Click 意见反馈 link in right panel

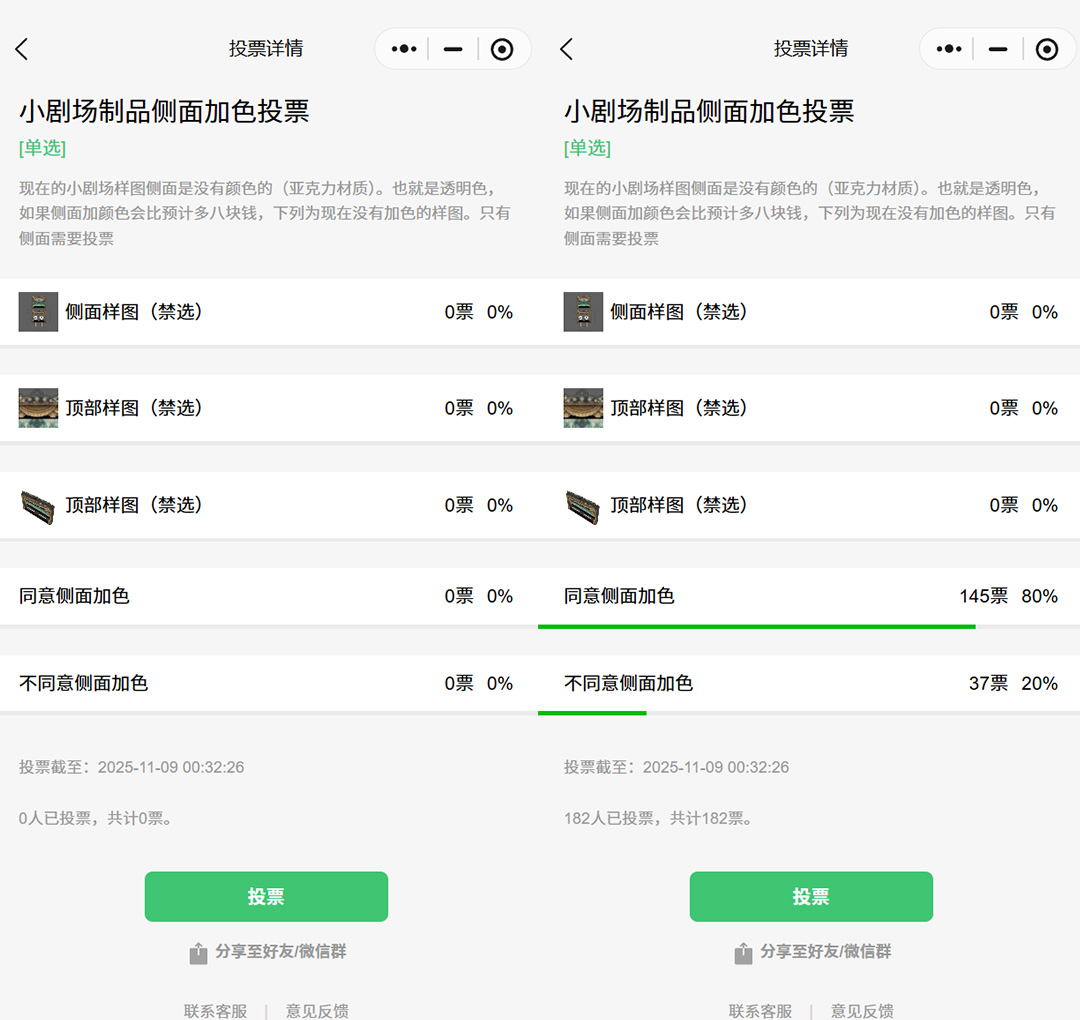coord(862,1010)
